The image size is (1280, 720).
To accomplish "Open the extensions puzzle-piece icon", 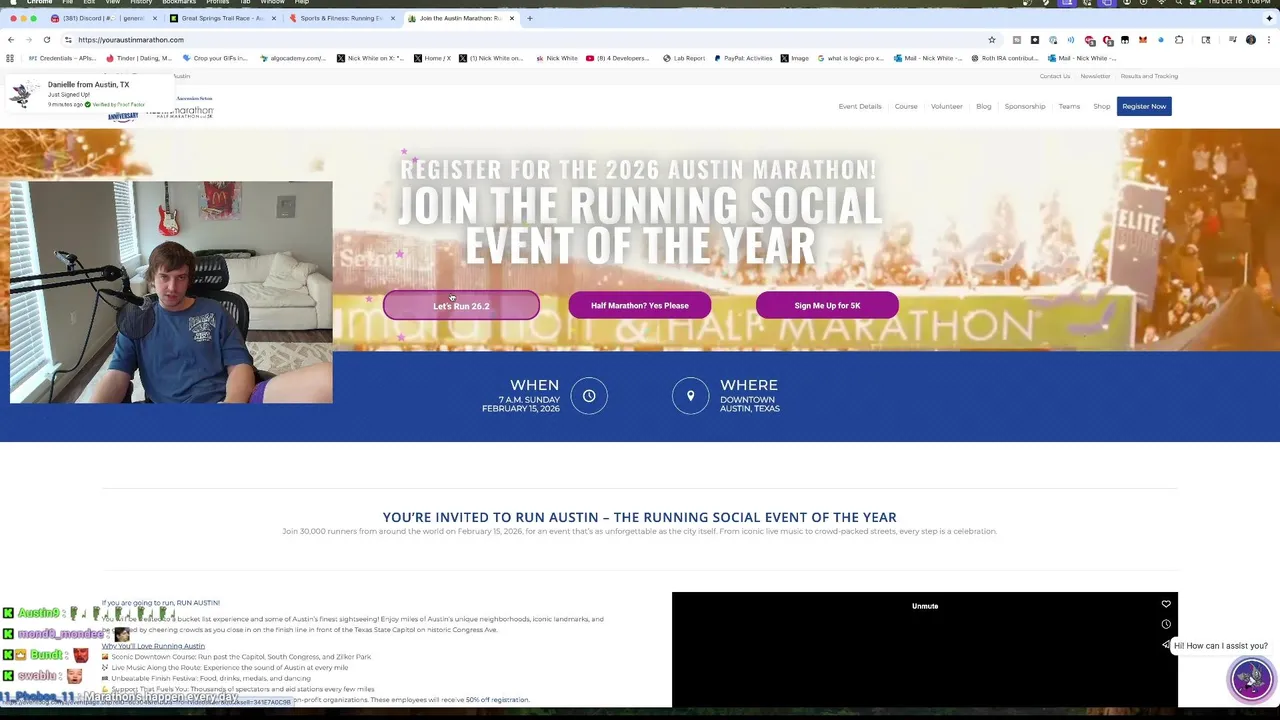I will pos(1179,40).
